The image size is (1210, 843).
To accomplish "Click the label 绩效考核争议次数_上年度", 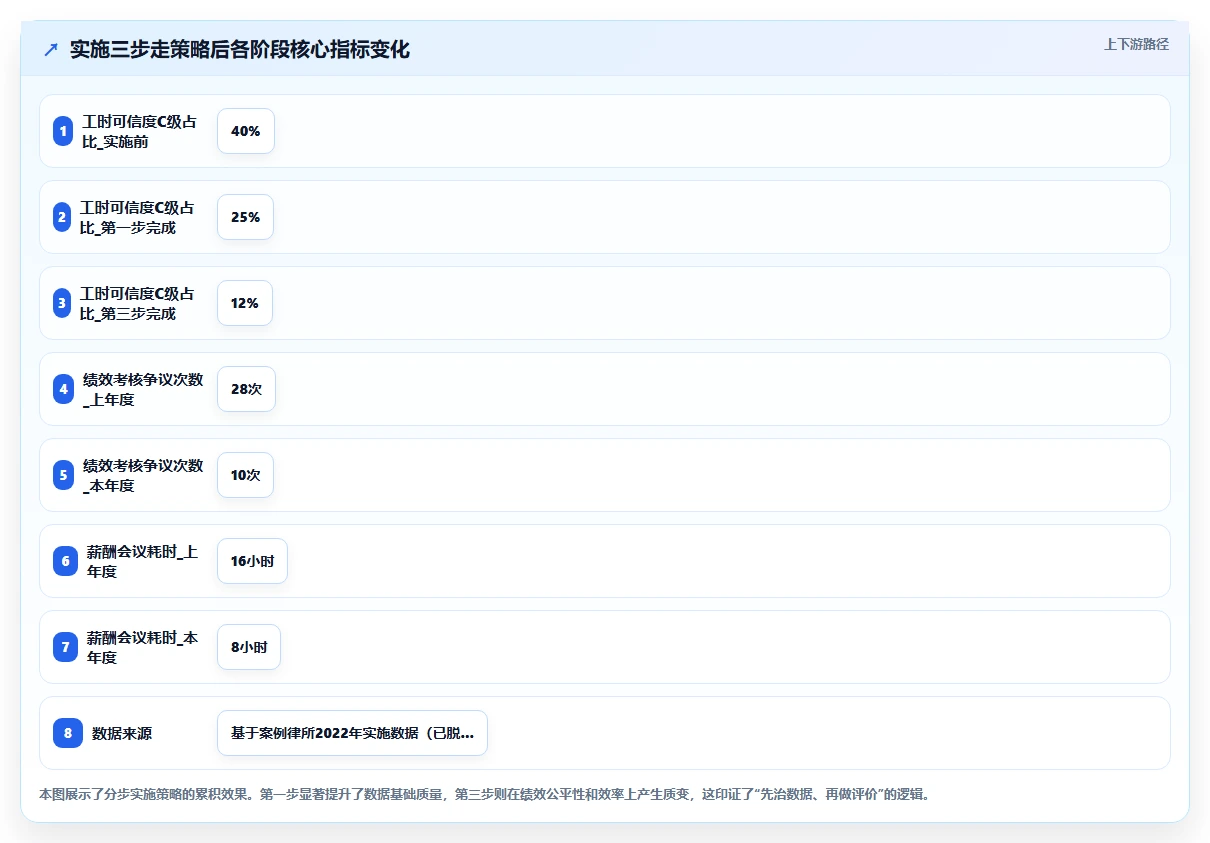I will coord(143,389).
